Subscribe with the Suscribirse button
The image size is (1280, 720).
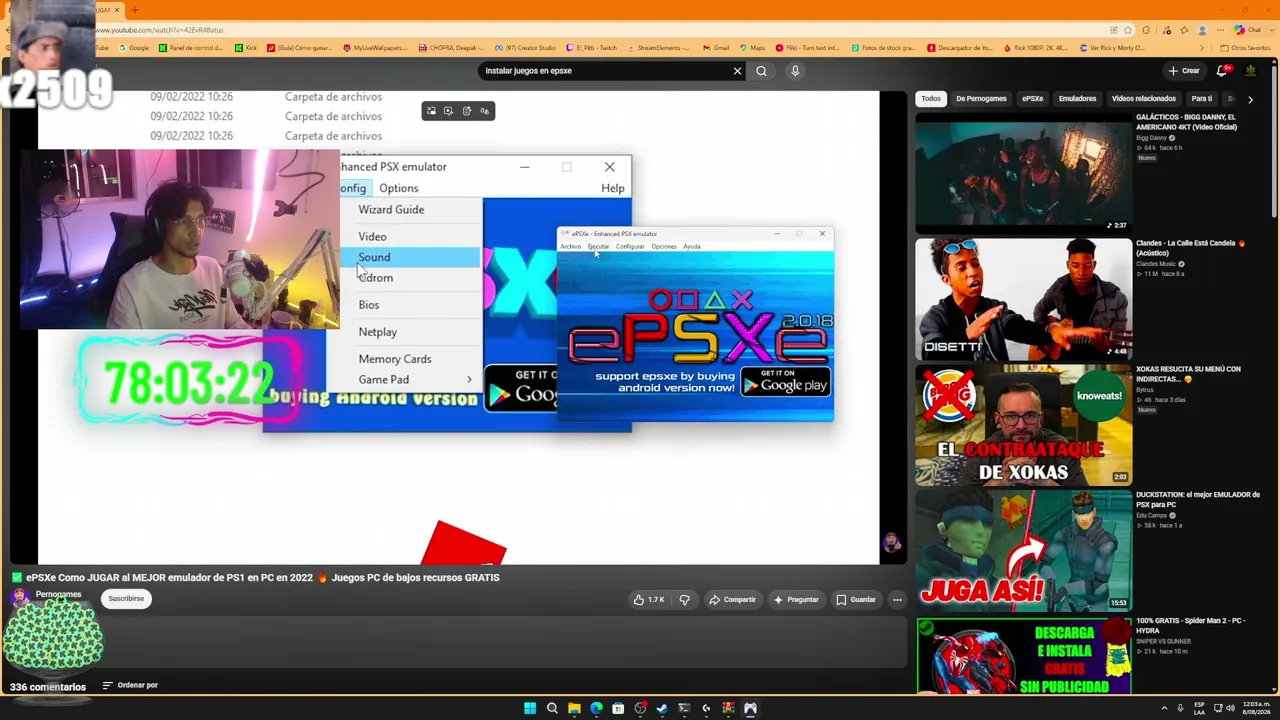pyautogui.click(x=126, y=599)
